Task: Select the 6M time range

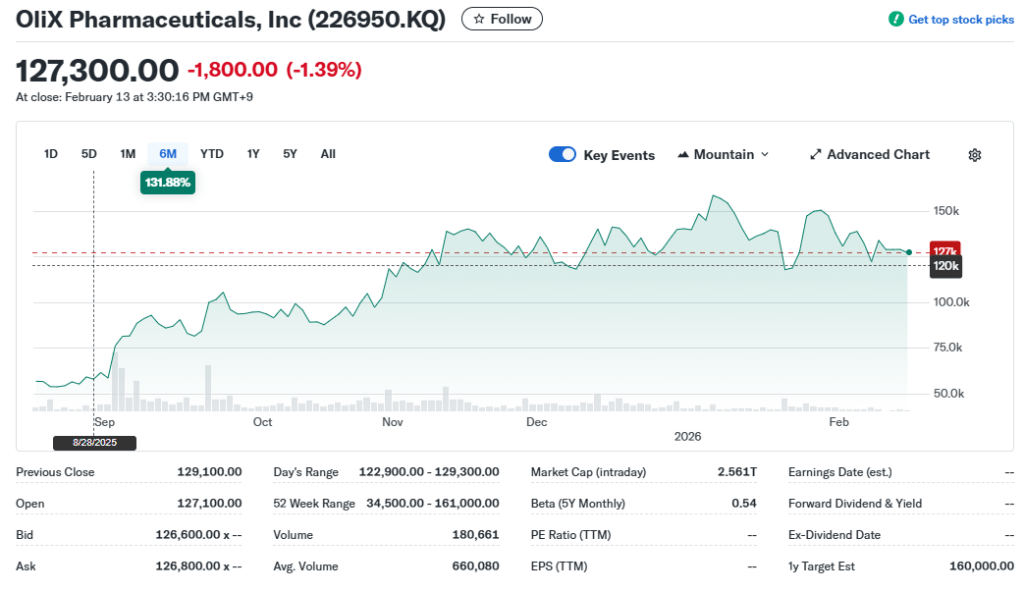Action: click(168, 154)
